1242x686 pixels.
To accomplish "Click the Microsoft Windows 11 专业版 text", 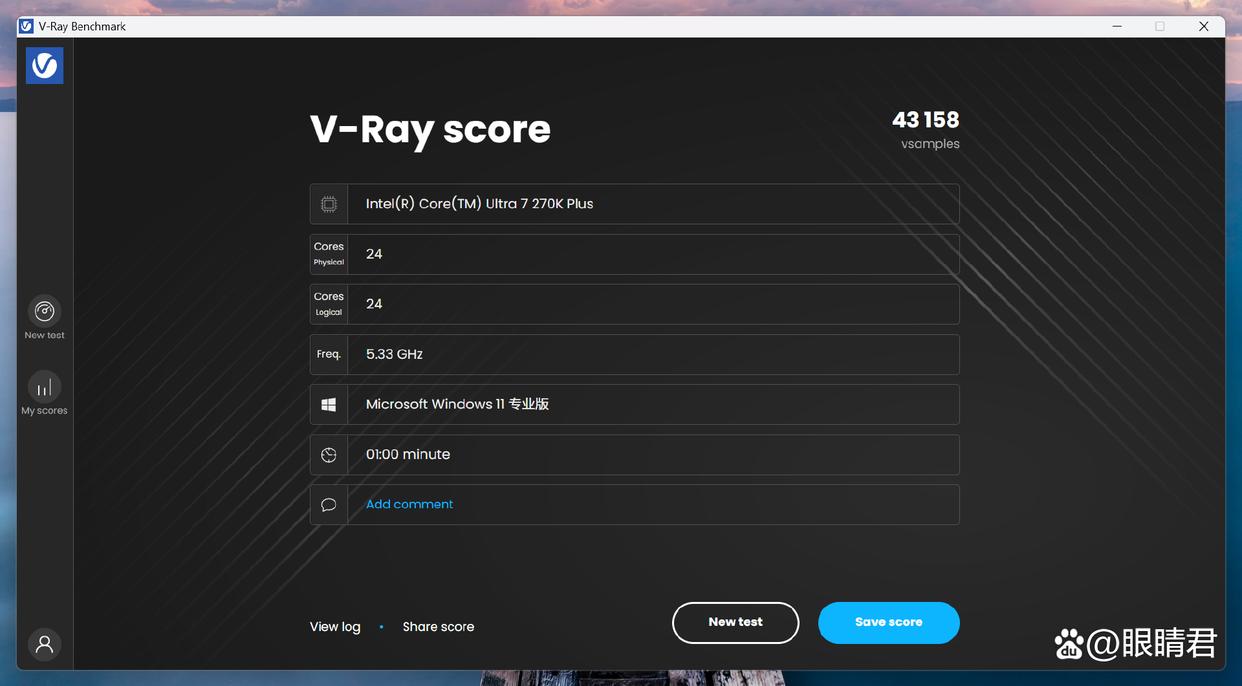I will (457, 404).
